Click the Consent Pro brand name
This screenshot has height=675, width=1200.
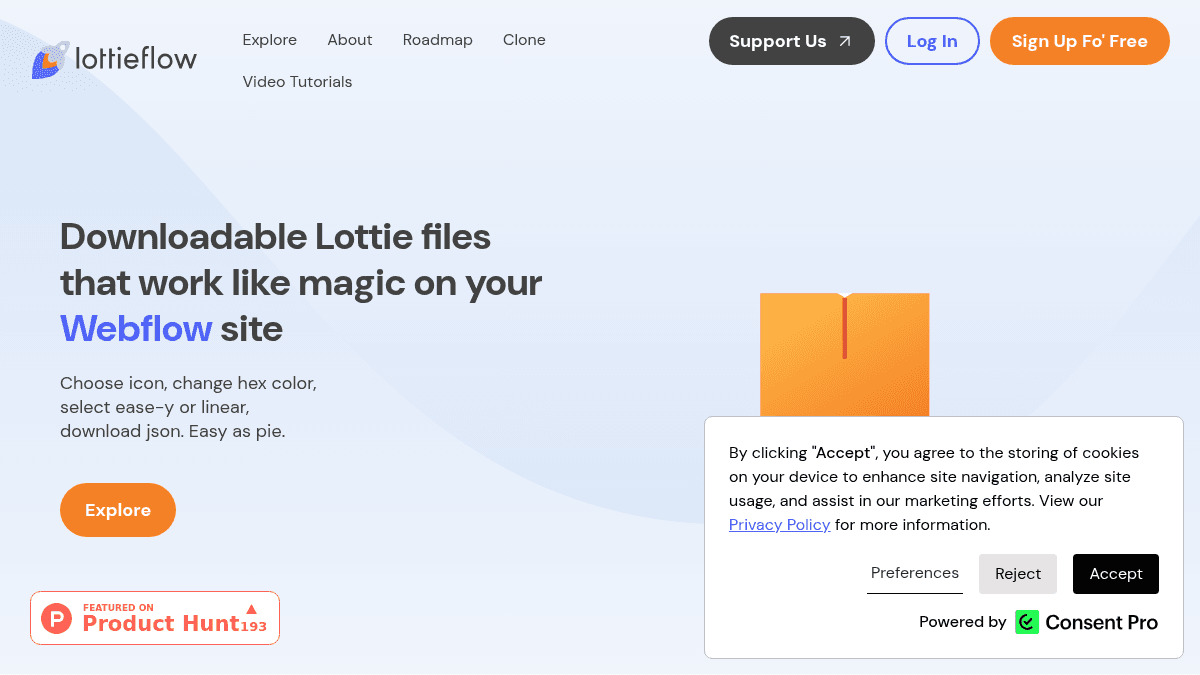1102,623
